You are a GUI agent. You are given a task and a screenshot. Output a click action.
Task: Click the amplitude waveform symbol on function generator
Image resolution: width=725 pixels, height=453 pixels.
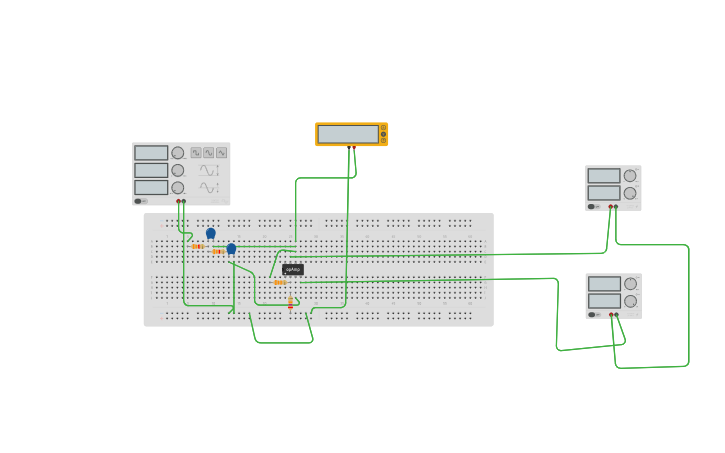(209, 171)
